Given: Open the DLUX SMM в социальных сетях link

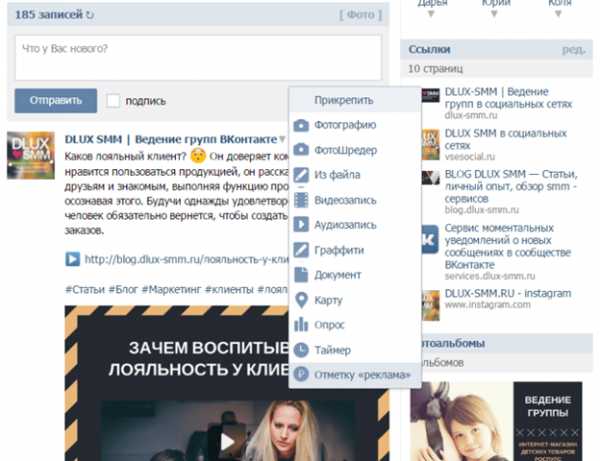Looking at the screenshot, I should pos(505,139).
